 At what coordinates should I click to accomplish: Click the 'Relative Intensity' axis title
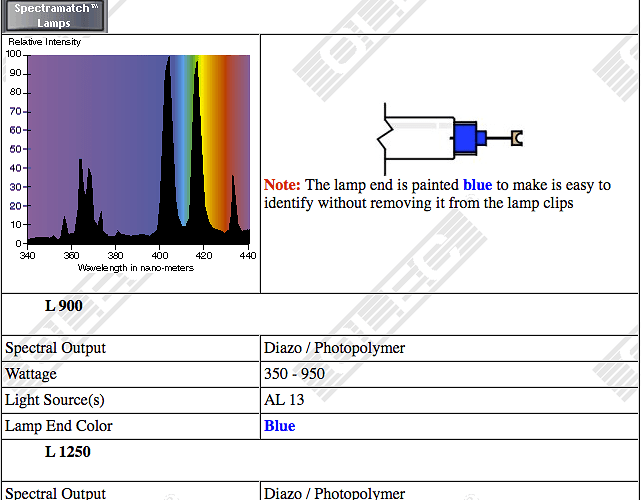click(x=45, y=42)
